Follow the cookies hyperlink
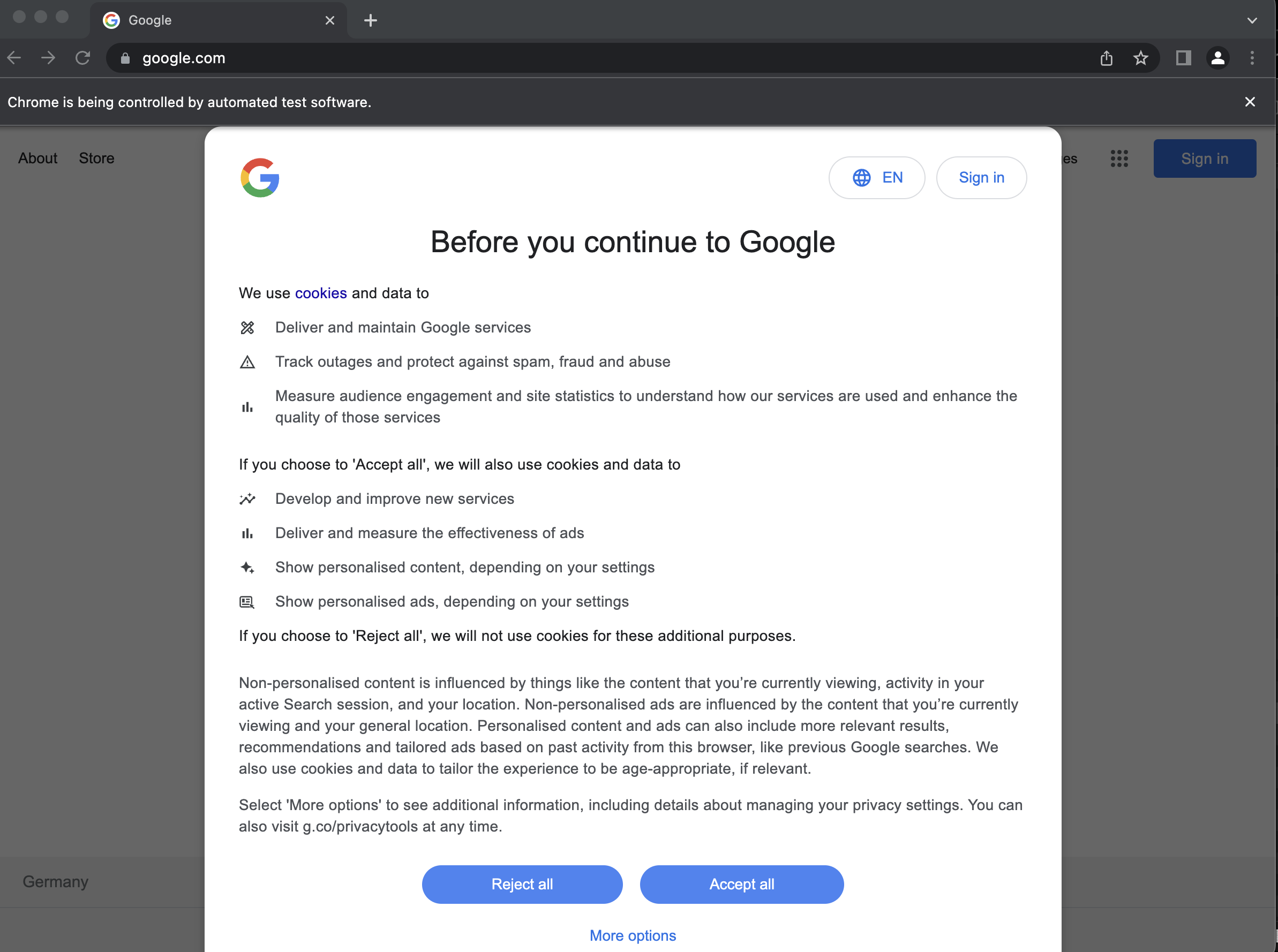Image resolution: width=1278 pixels, height=952 pixels. coord(321,293)
